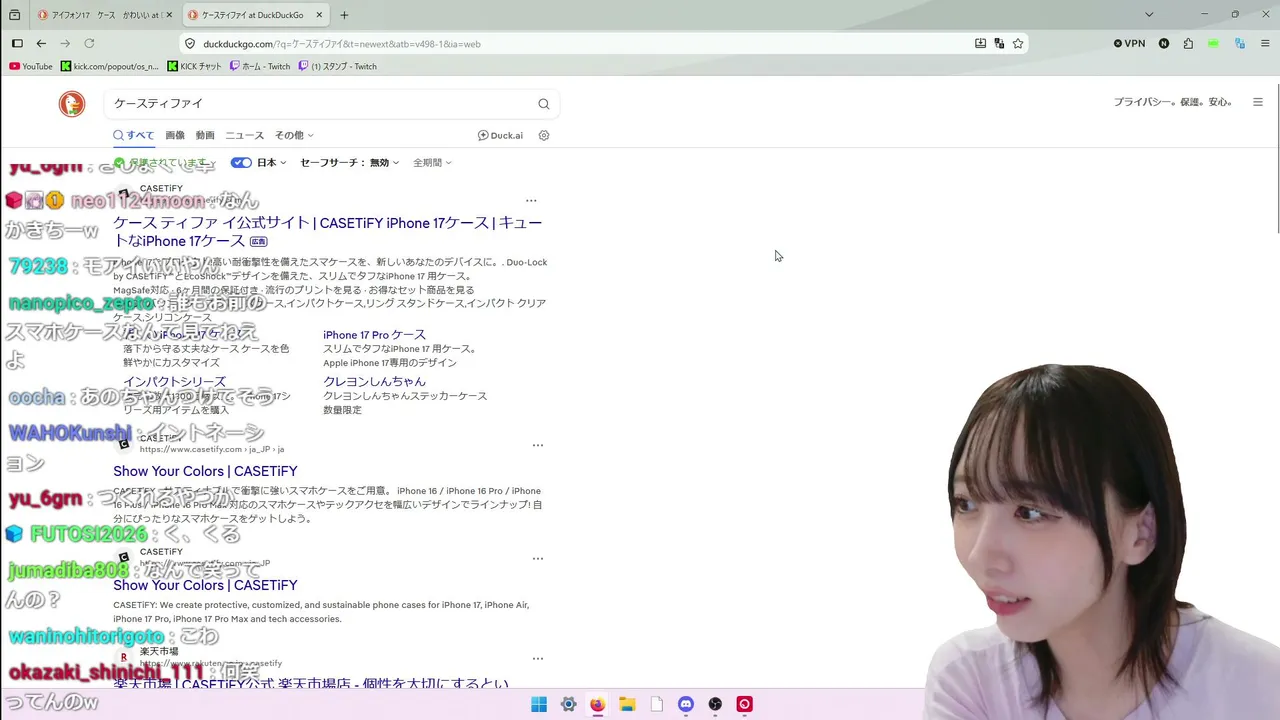The image size is (1280, 720).
Task: Open three-dot menu for the casetify.com ja_JP result
Action: coord(538,445)
